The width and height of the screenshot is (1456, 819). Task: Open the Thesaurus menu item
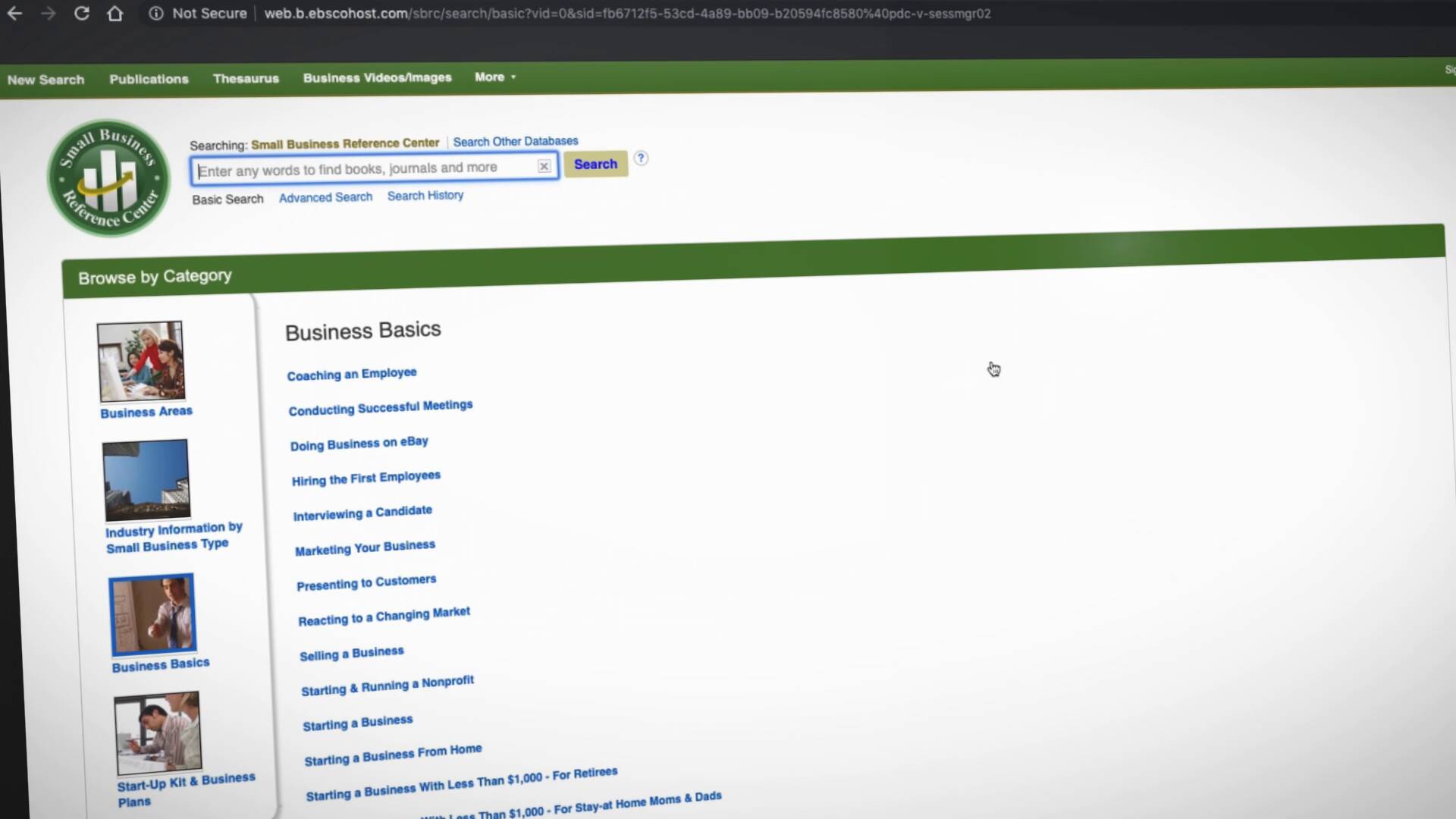click(x=246, y=79)
